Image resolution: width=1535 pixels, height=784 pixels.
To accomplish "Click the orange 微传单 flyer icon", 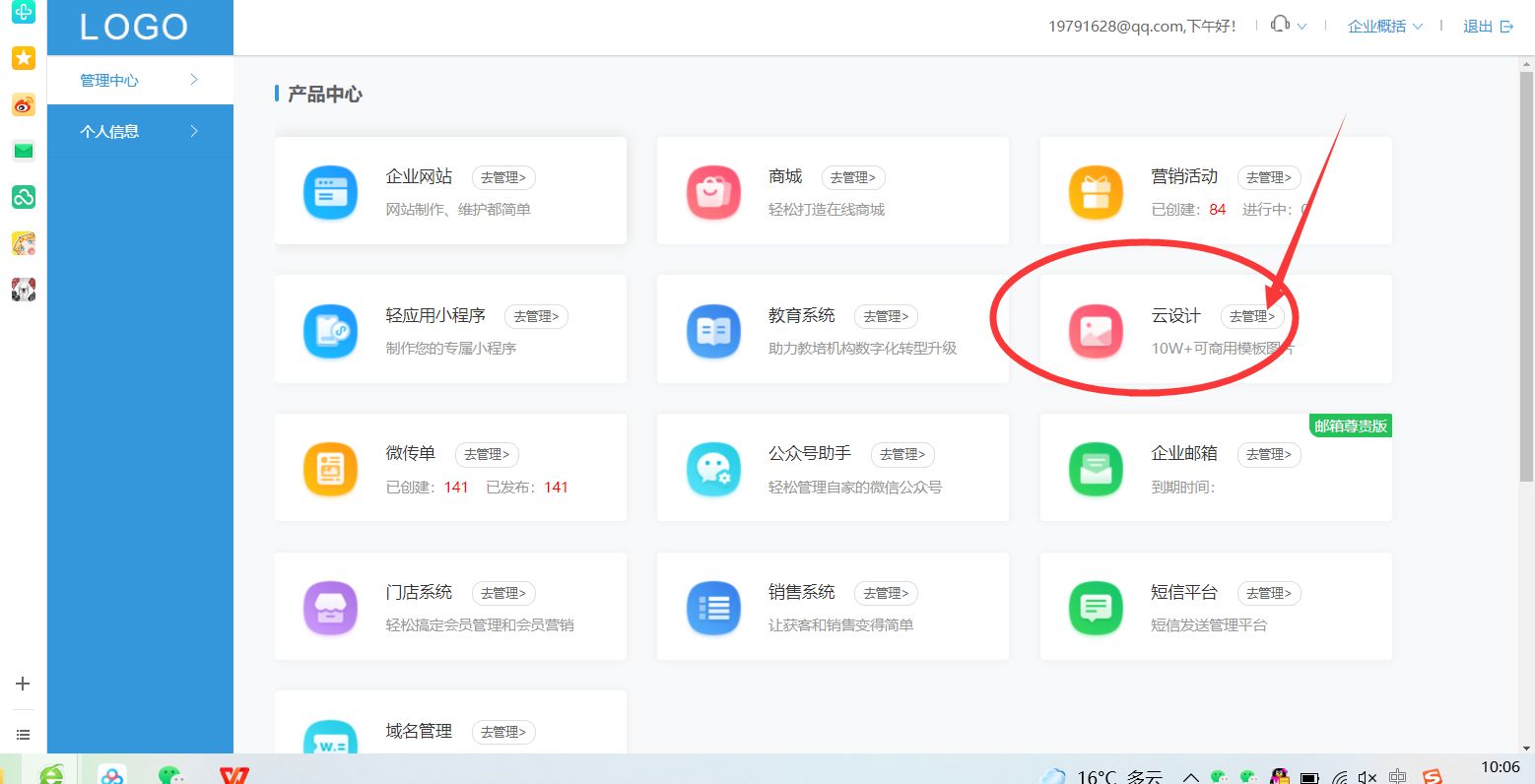I will 330,470.
